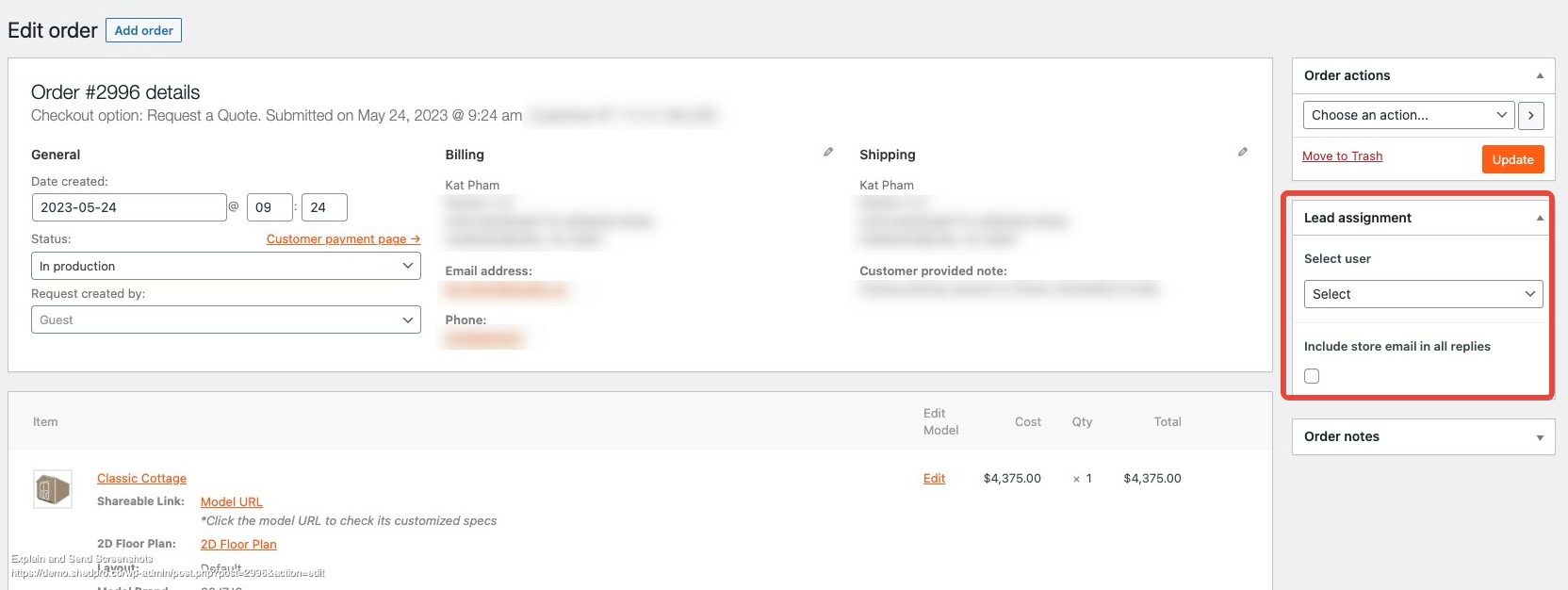Click the Shipping edit pencil icon
This screenshot has width=1568, height=590.
coord(1243,152)
